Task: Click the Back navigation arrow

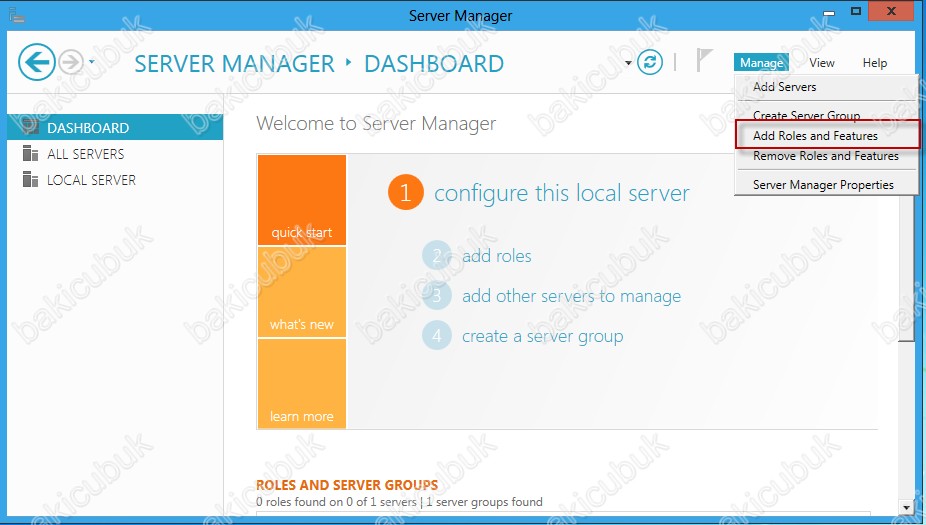Action: (x=37, y=62)
